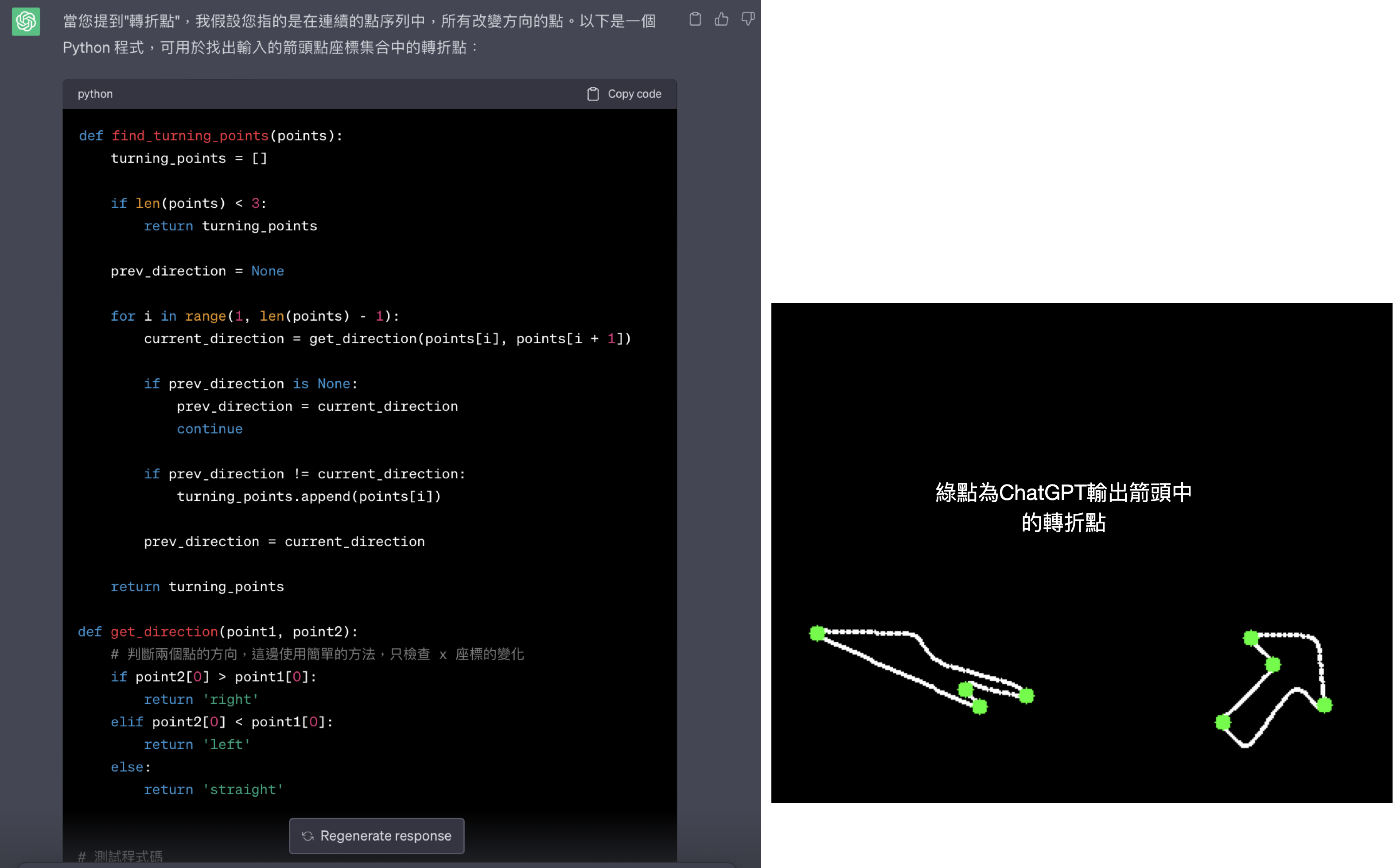Click the green dot at right arrow's top-left corner
Screen dimensions: 1393x868
[x=1251, y=638]
